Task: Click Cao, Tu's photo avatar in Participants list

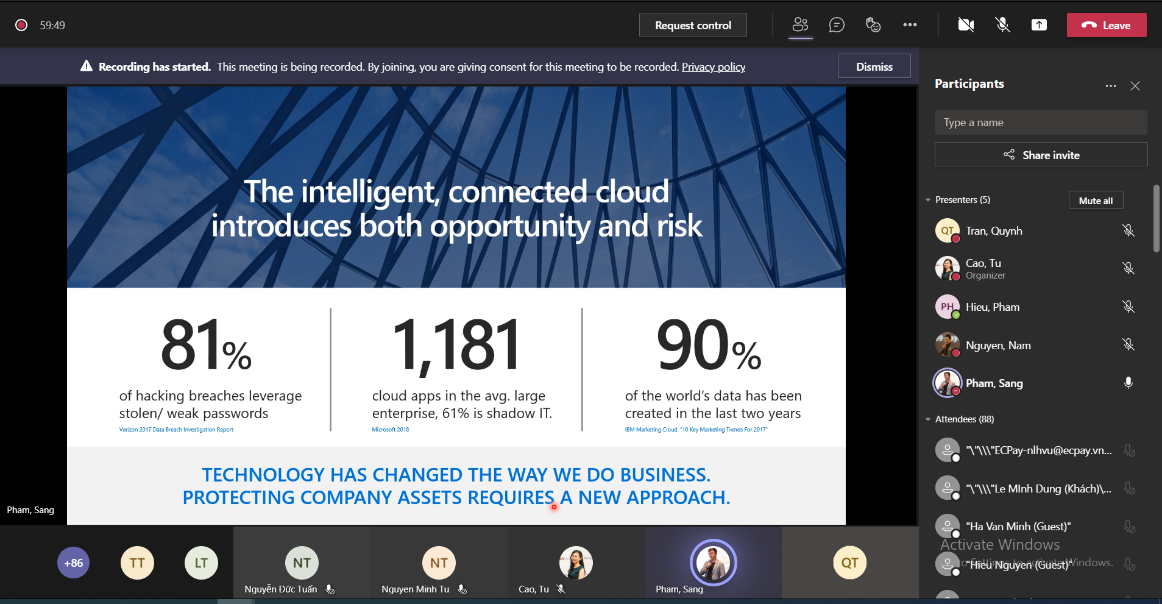Action: click(947, 268)
